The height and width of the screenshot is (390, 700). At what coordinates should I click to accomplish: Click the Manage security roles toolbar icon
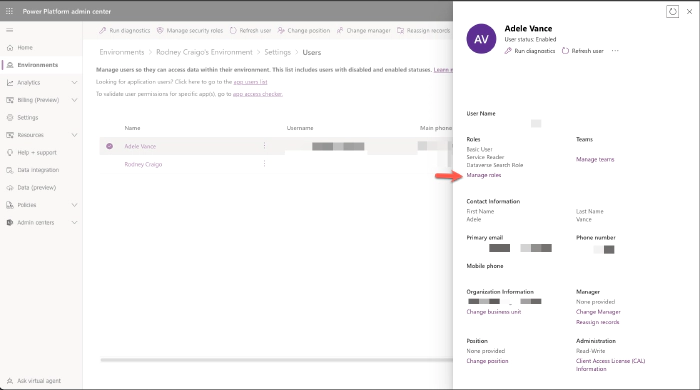(x=160, y=30)
